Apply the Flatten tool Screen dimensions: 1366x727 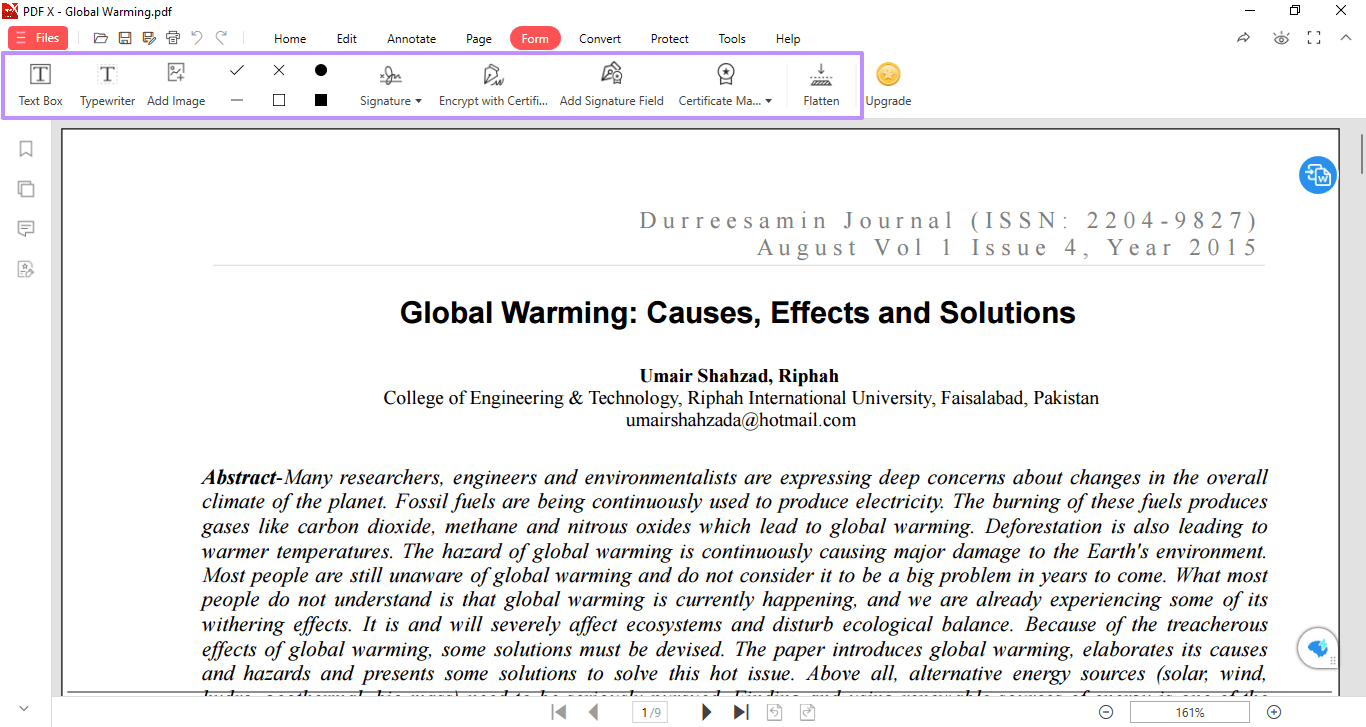click(821, 84)
